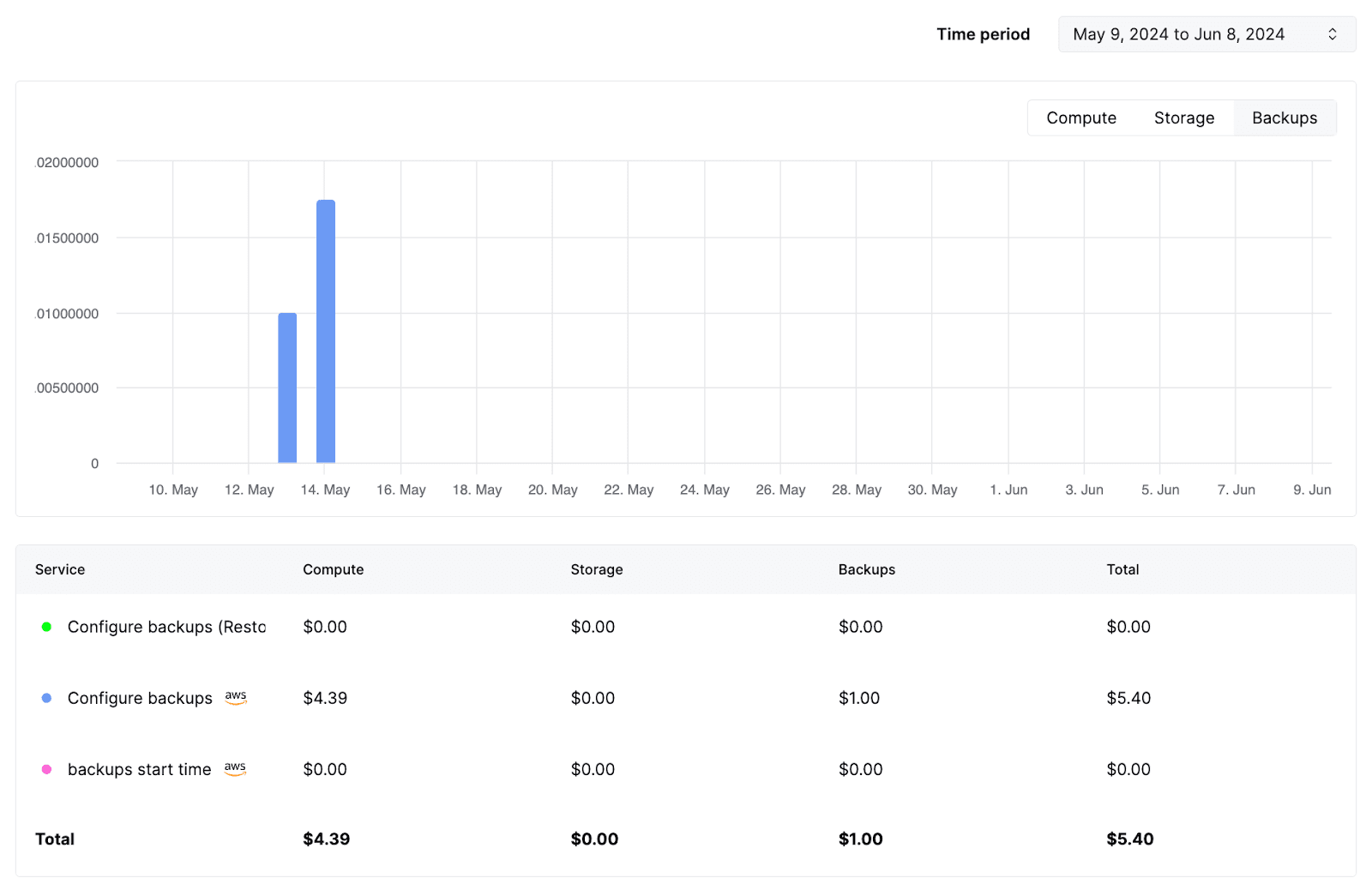Click the Total column header
The width and height of the screenshot is (1372, 890).
click(x=1122, y=569)
